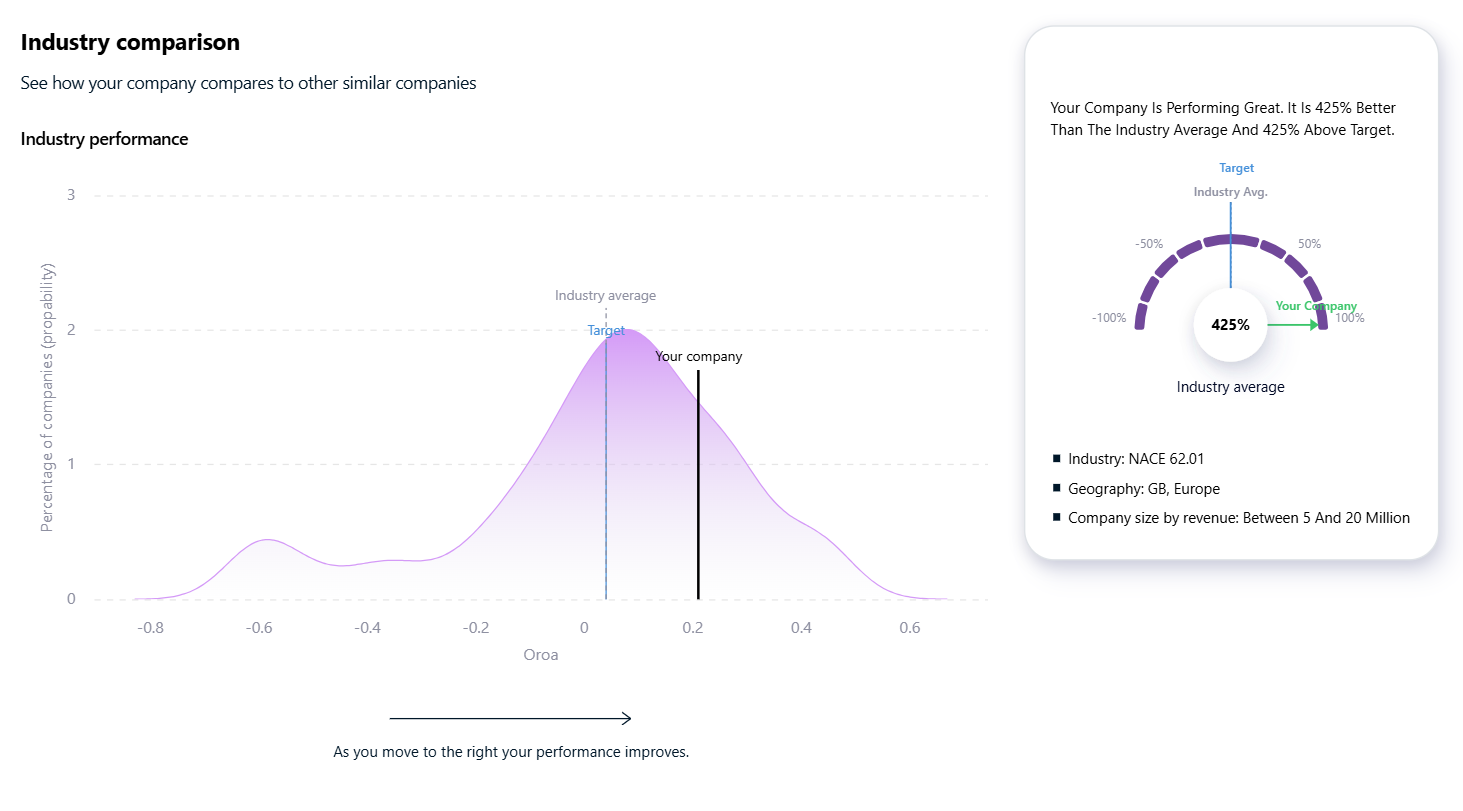Click the Industry Avg. label above the gauge
The image size is (1463, 811).
[x=1230, y=192]
